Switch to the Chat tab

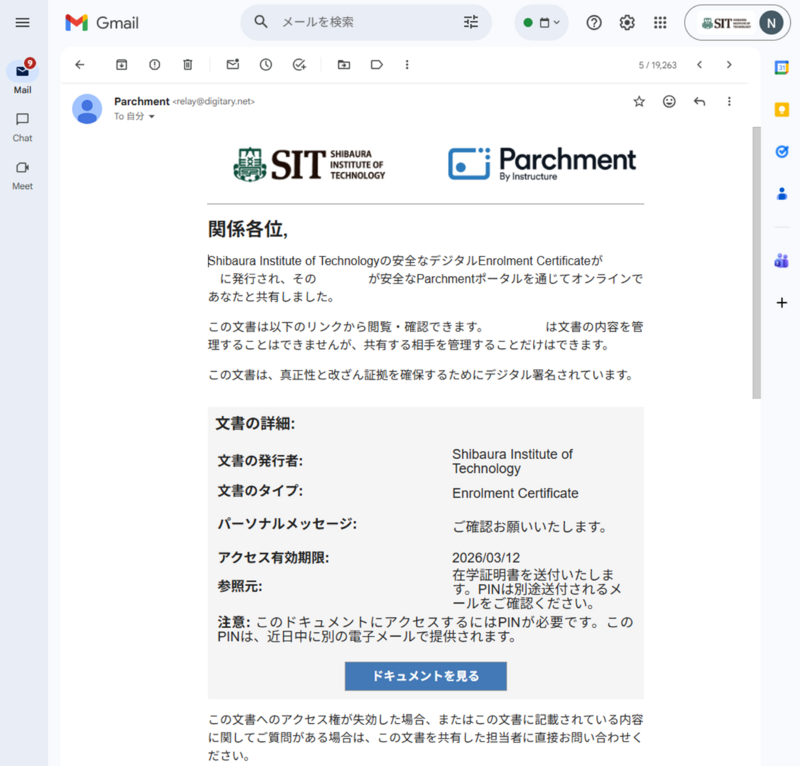22,126
